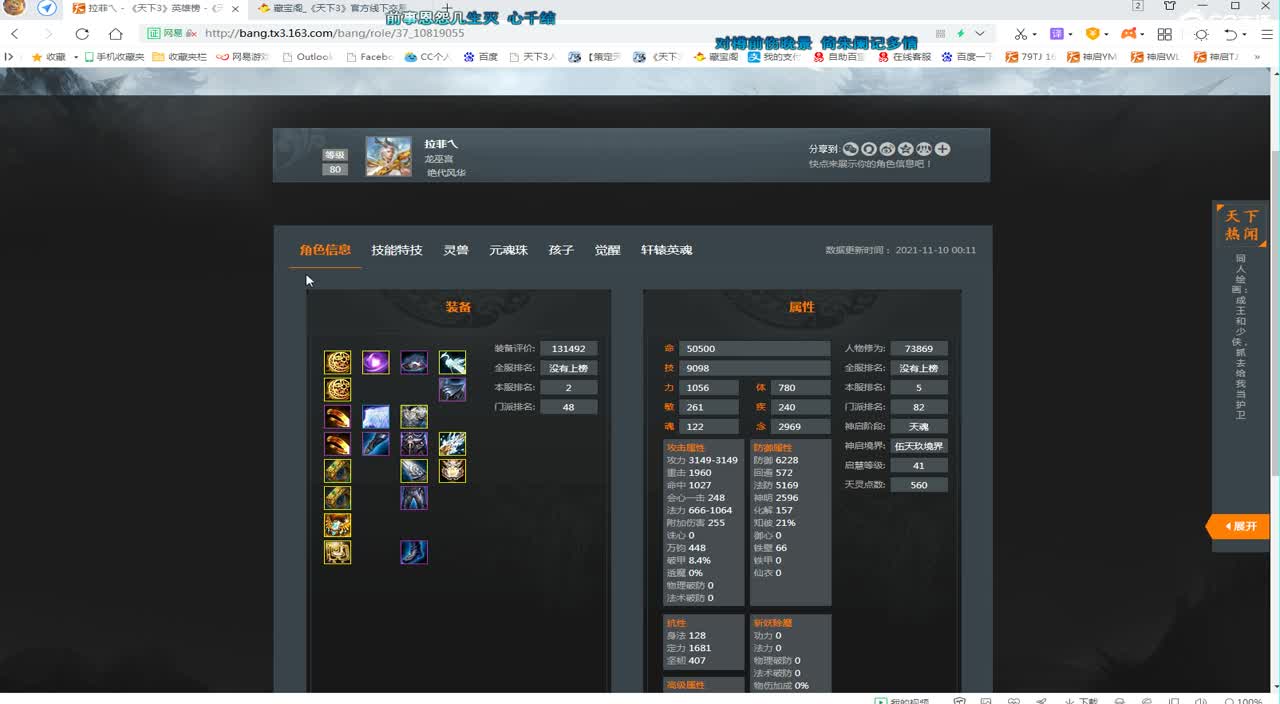This screenshot has width=1280, height=704.
Task: Open the 百度 bookmark
Action: (x=481, y=57)
